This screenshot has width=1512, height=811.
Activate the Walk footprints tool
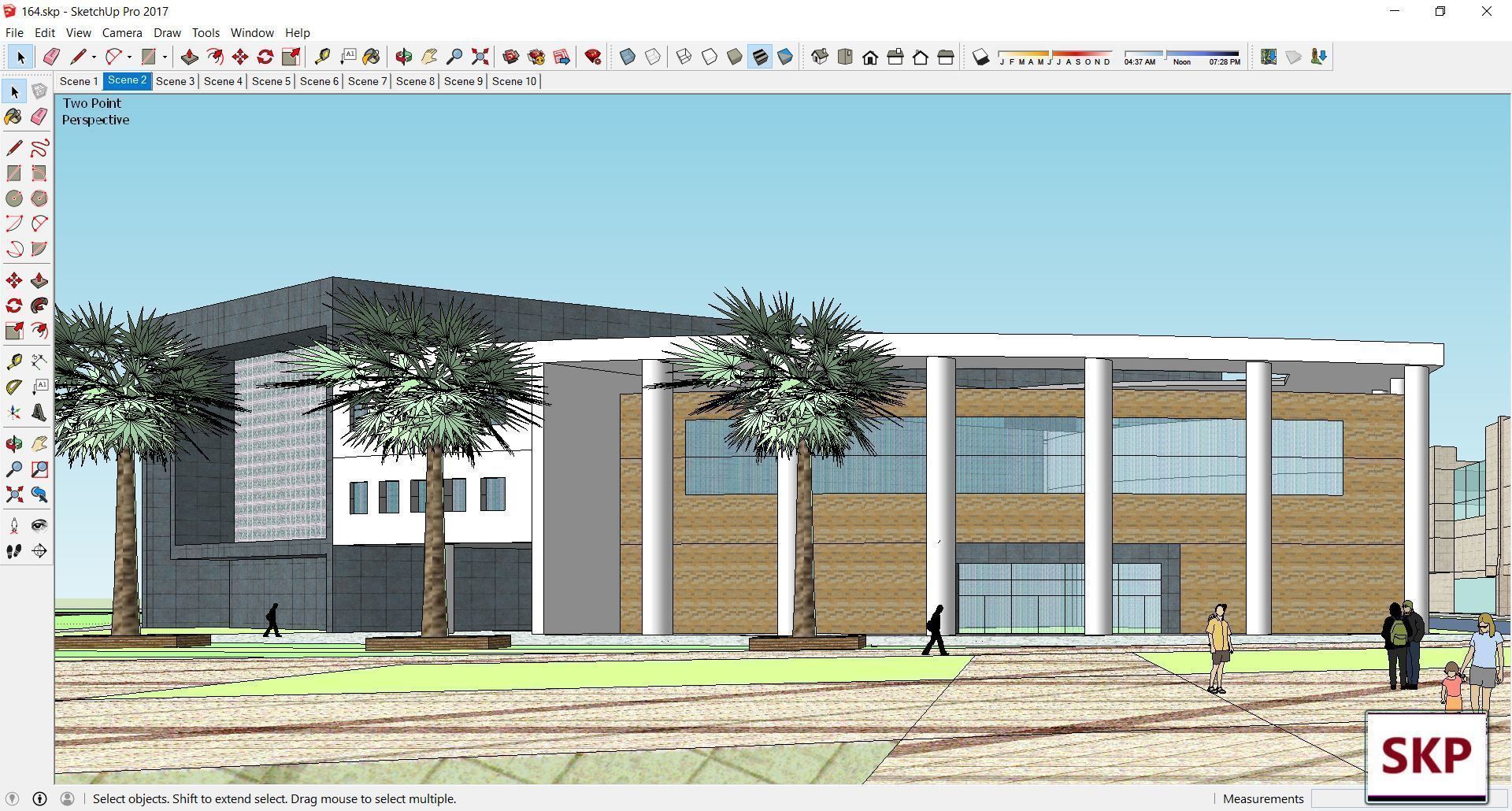14,551
